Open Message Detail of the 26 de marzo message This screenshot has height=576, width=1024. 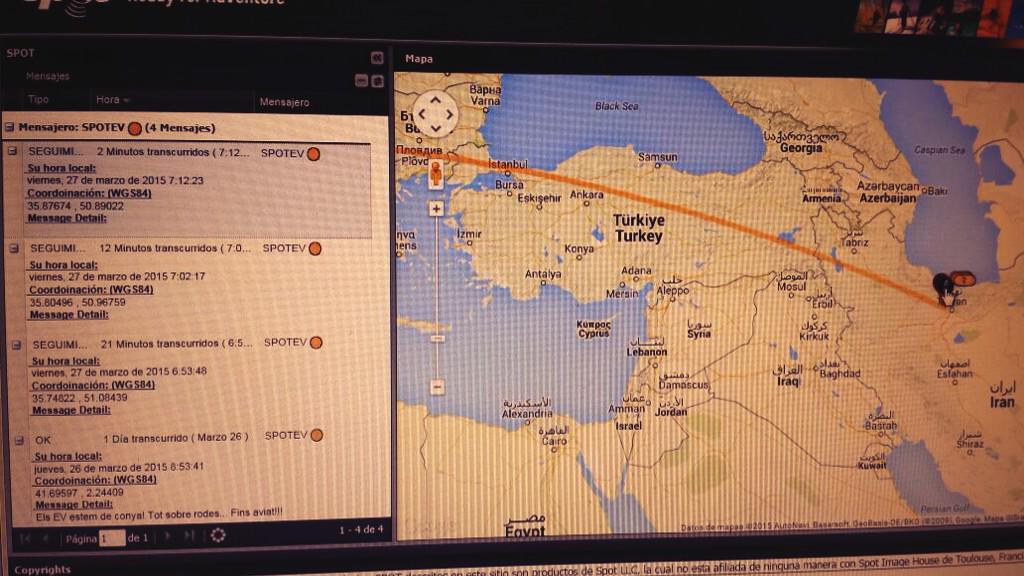click(74, 505)
